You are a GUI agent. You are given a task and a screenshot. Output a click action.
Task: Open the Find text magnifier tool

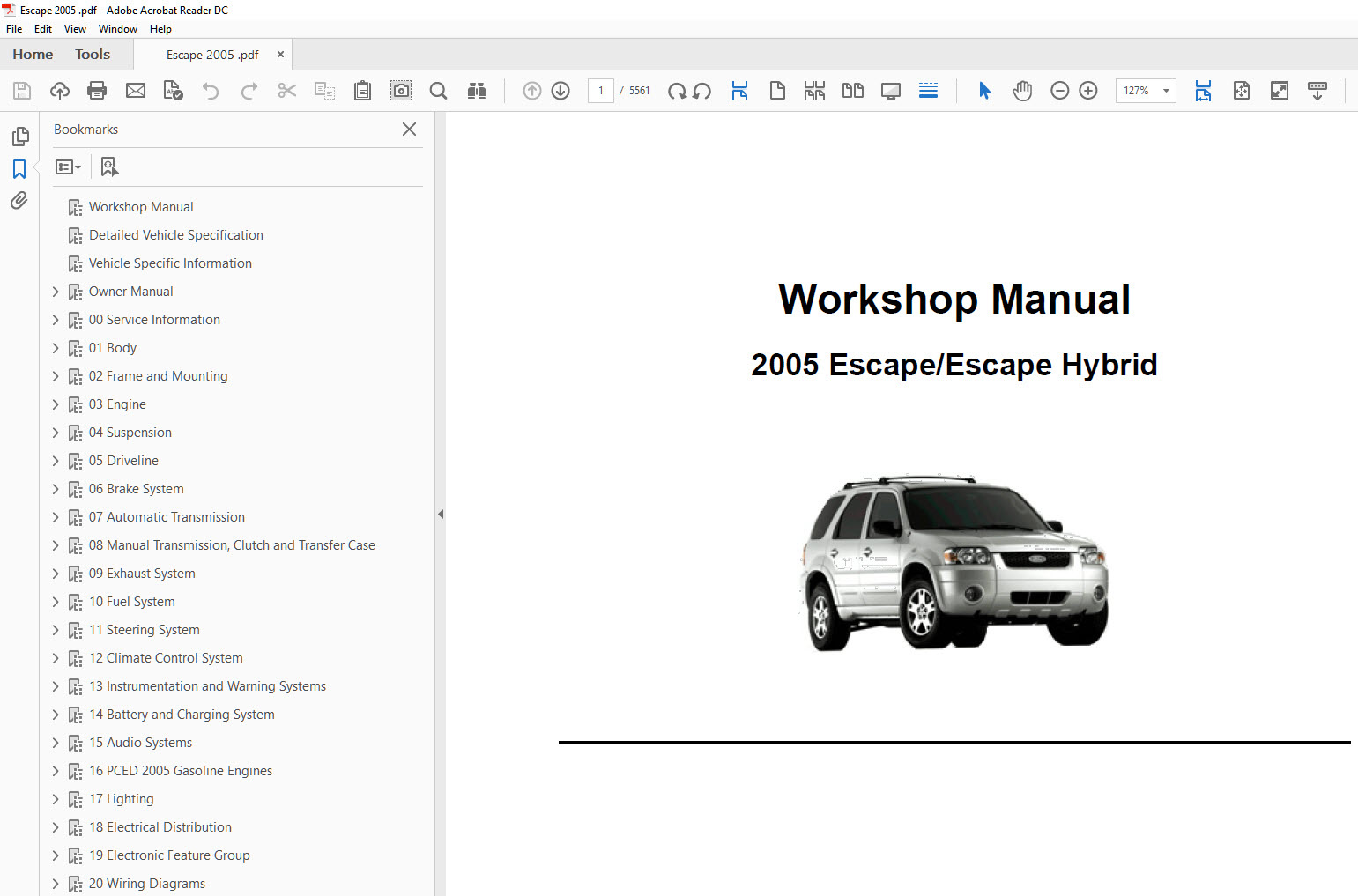(x=438, y=91)
